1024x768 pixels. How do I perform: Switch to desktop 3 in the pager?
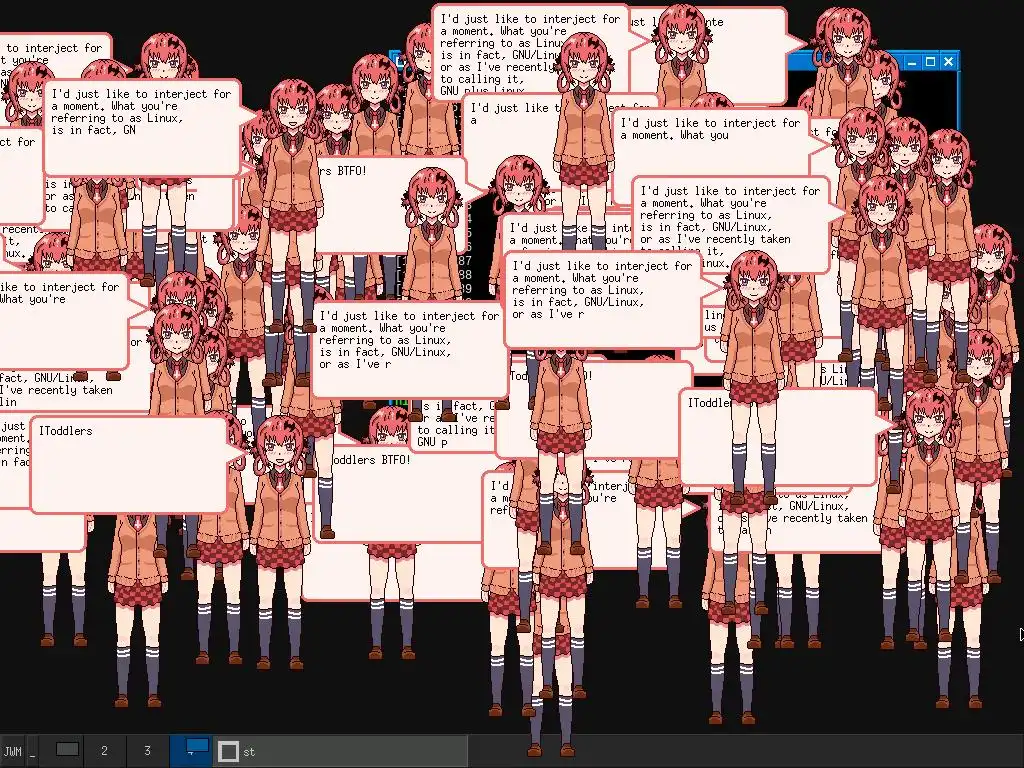[148, 751]
